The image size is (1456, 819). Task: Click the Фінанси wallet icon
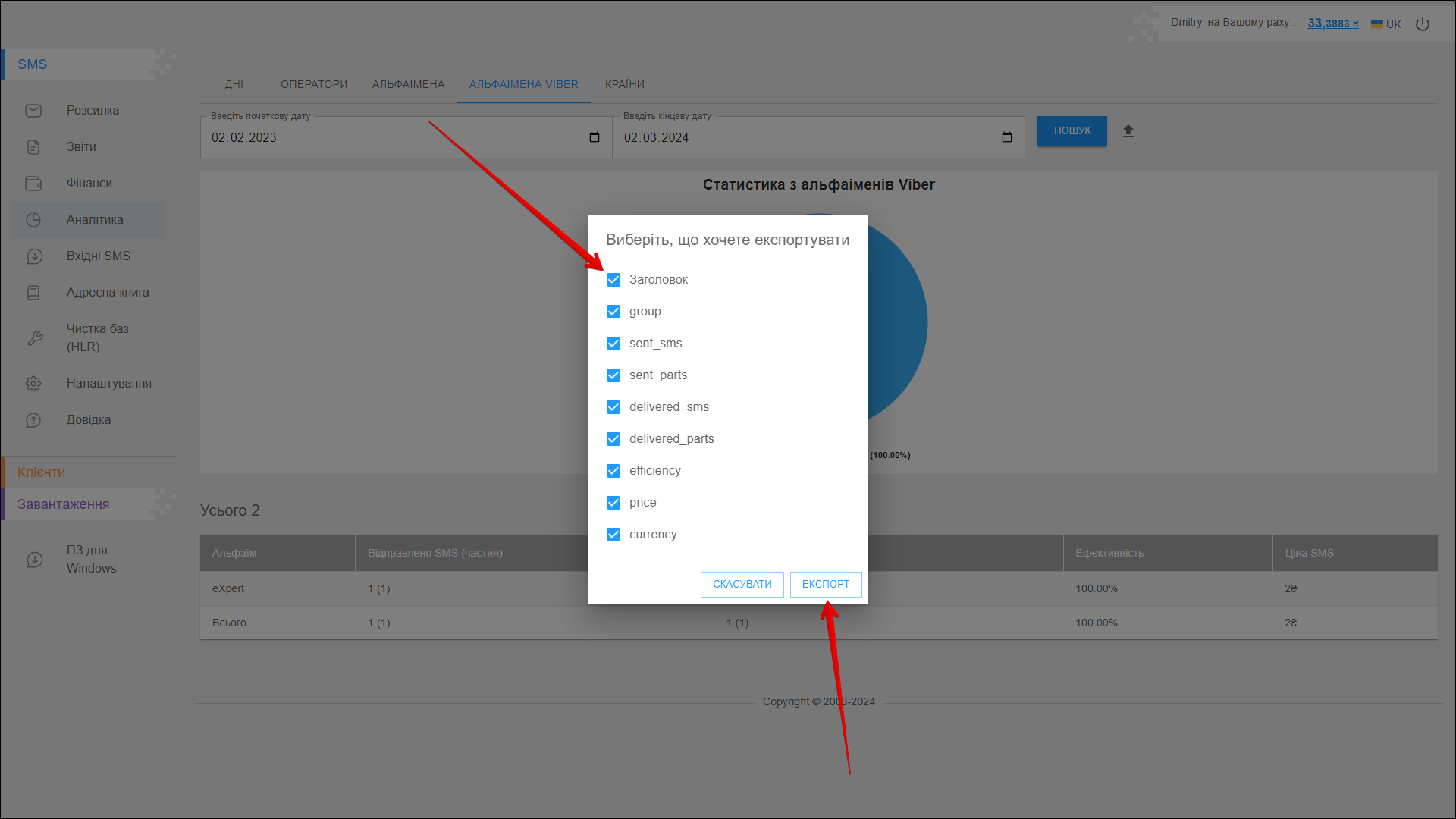33,184
